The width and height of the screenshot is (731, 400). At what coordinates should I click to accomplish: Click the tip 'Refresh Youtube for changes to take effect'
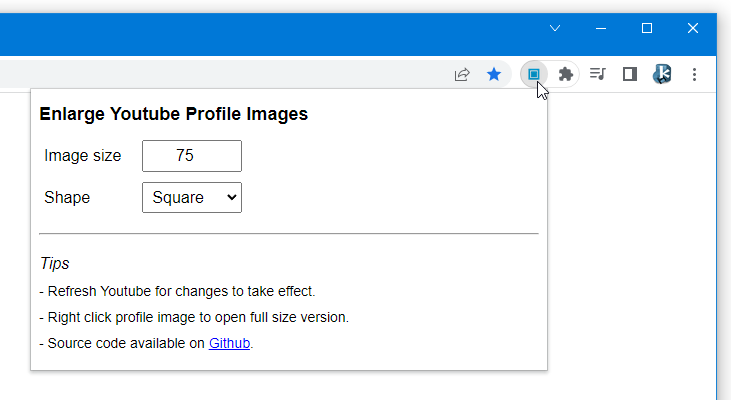[x=177, y=291]
